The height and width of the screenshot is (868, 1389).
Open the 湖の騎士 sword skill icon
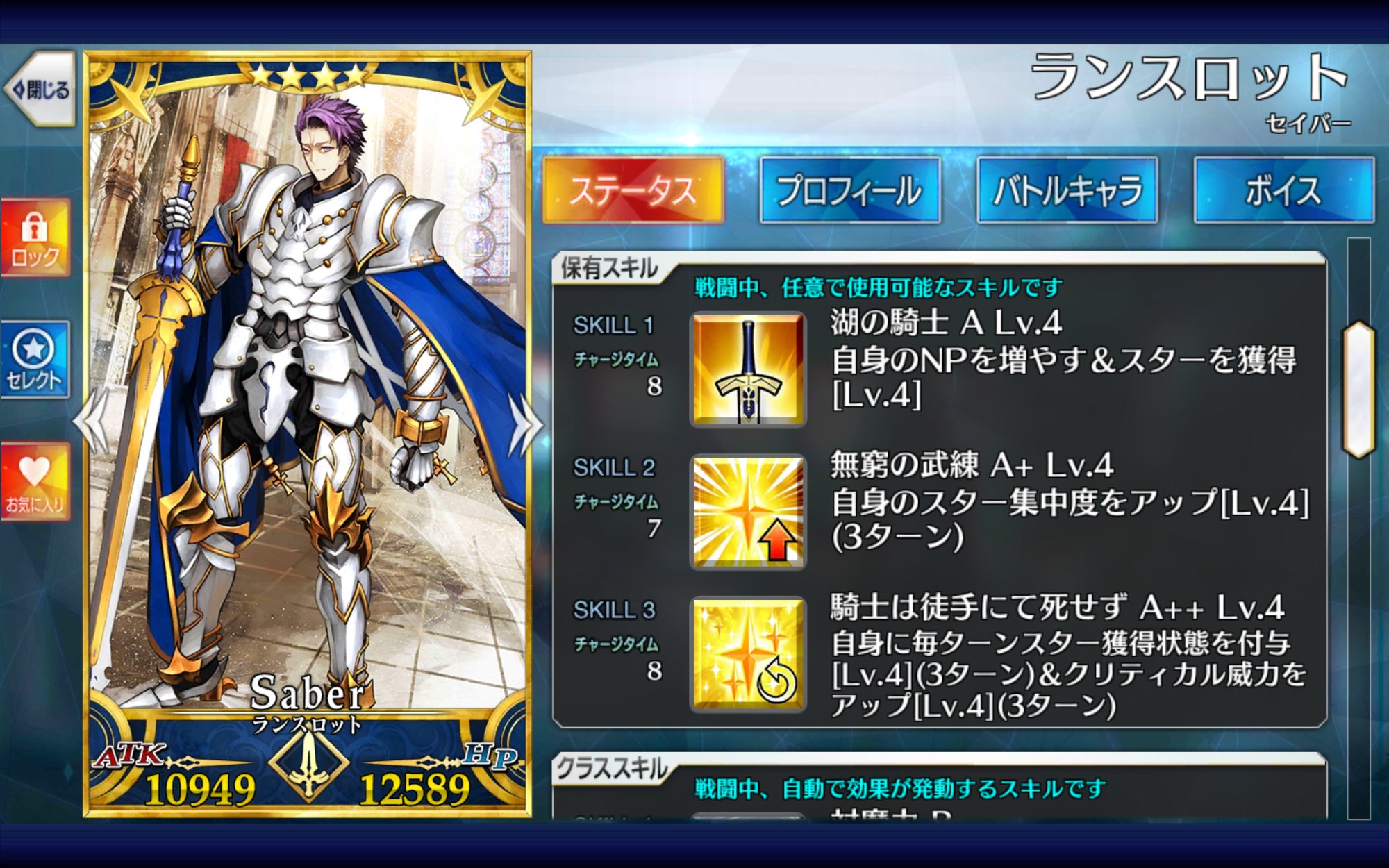point(747,369)
